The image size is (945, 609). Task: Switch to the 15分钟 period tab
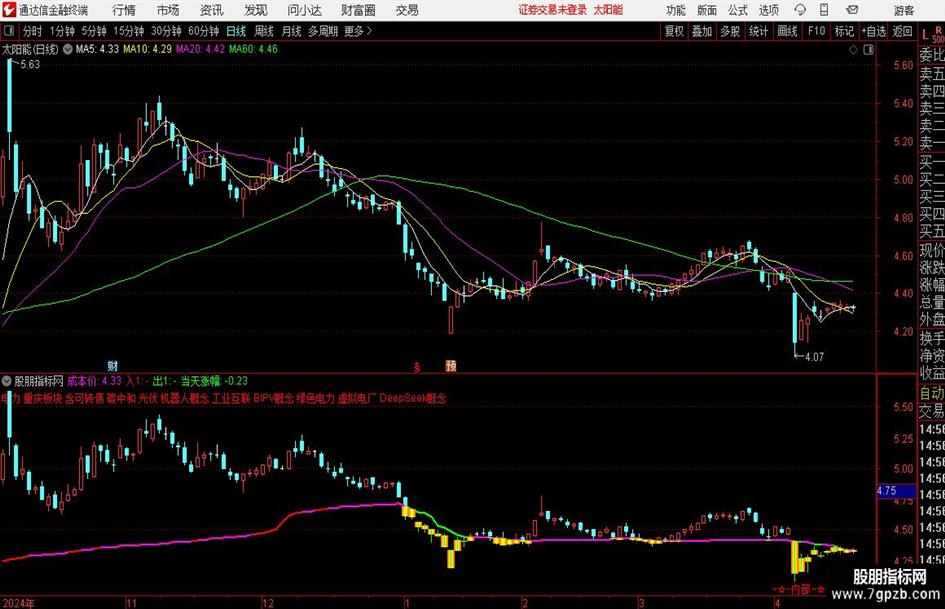[x=129, y=31]
